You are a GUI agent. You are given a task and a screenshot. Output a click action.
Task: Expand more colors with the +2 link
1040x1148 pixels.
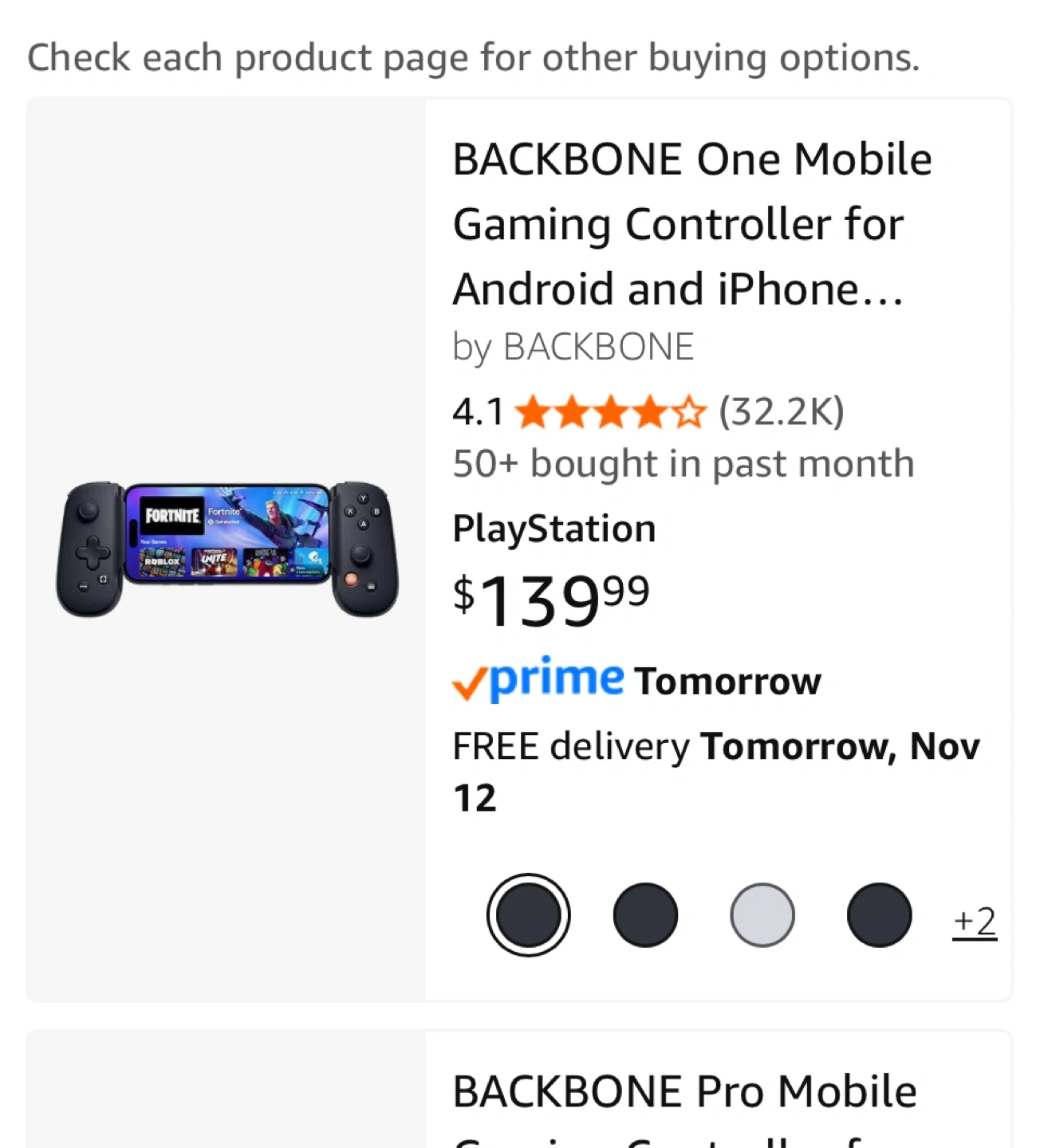975,922
